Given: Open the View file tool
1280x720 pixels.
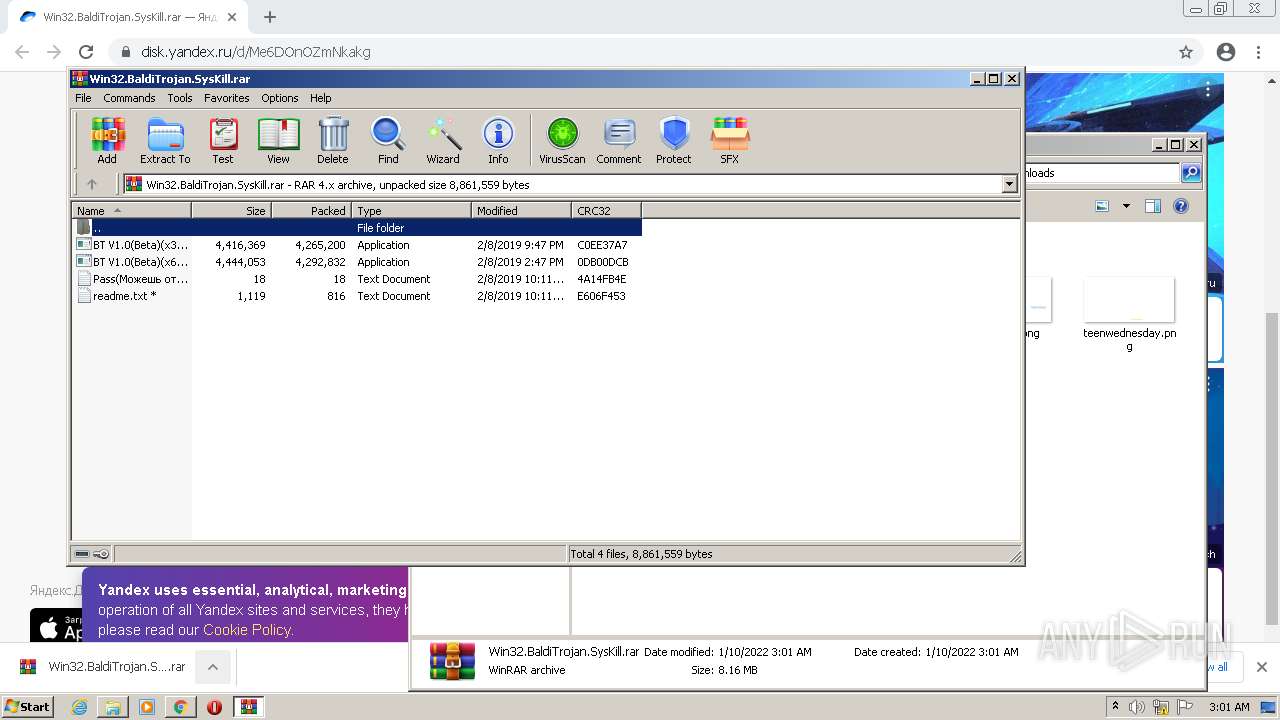Looking at the screenshot, I should 278,140.
